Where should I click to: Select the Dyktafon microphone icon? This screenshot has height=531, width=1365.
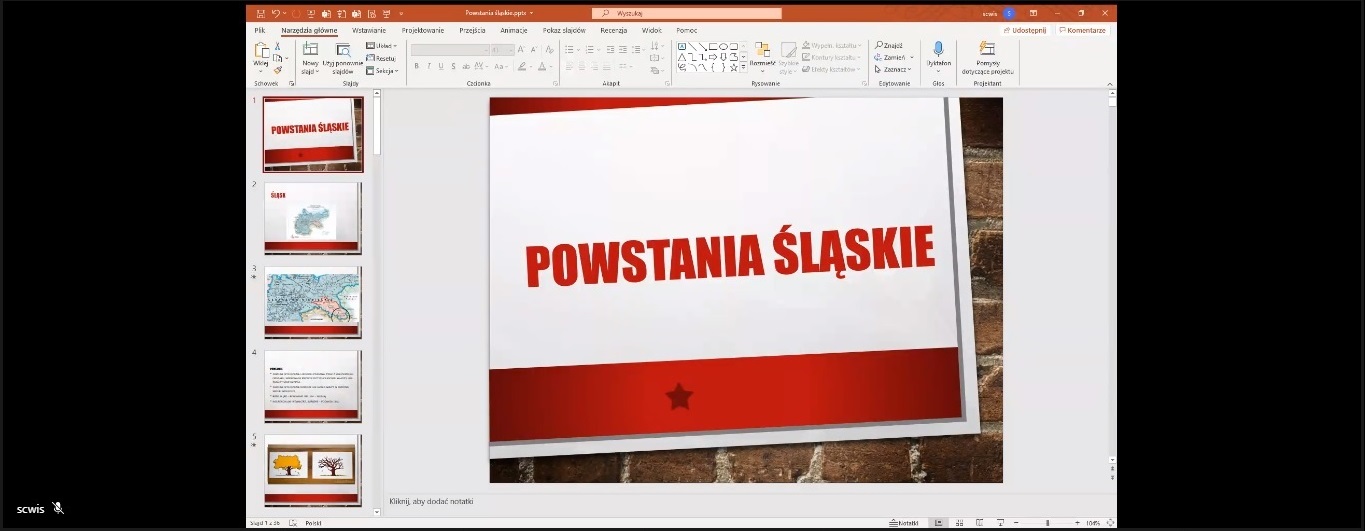[x=938, y=49]
